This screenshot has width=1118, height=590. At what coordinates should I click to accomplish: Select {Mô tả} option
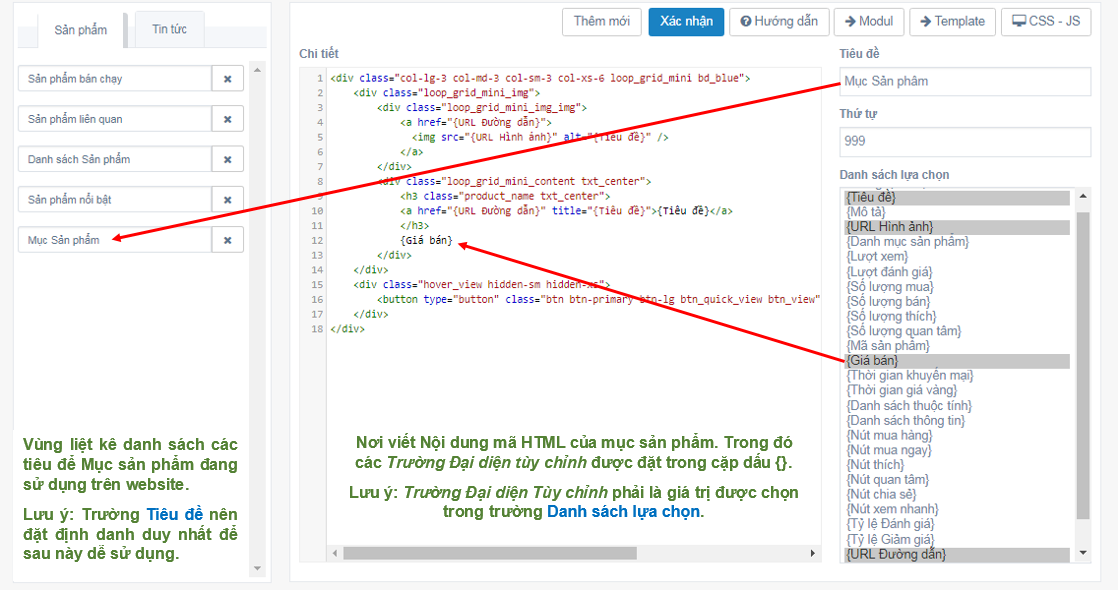957,212
